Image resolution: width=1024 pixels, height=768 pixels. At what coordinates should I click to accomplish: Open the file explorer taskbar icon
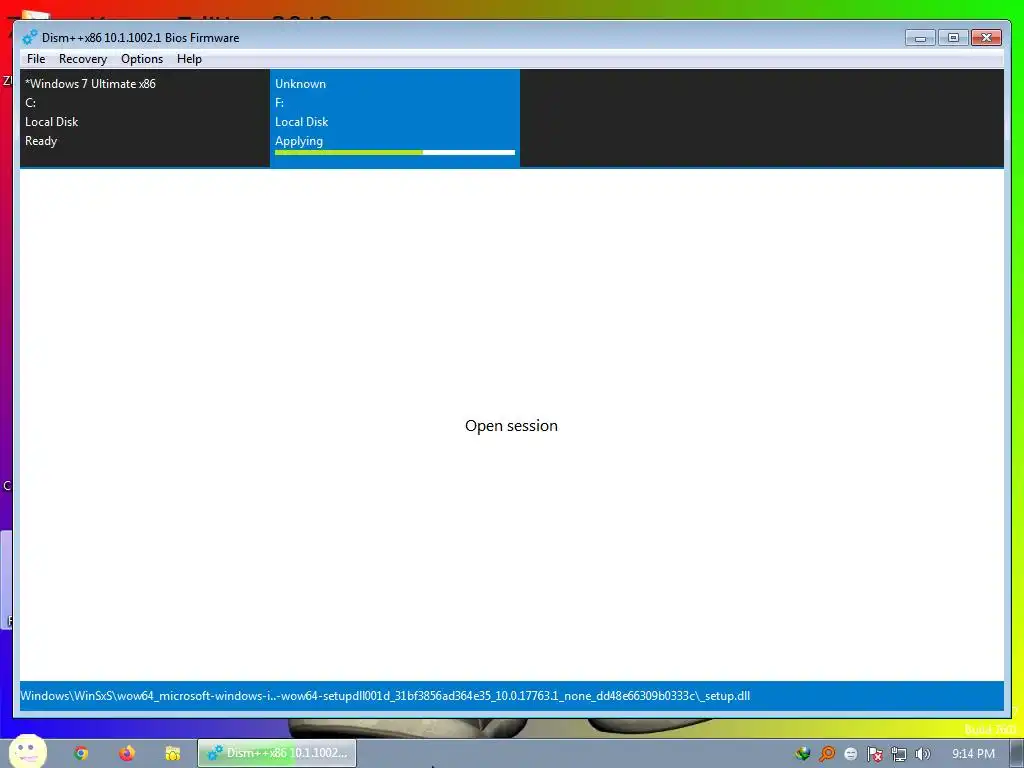172,754
